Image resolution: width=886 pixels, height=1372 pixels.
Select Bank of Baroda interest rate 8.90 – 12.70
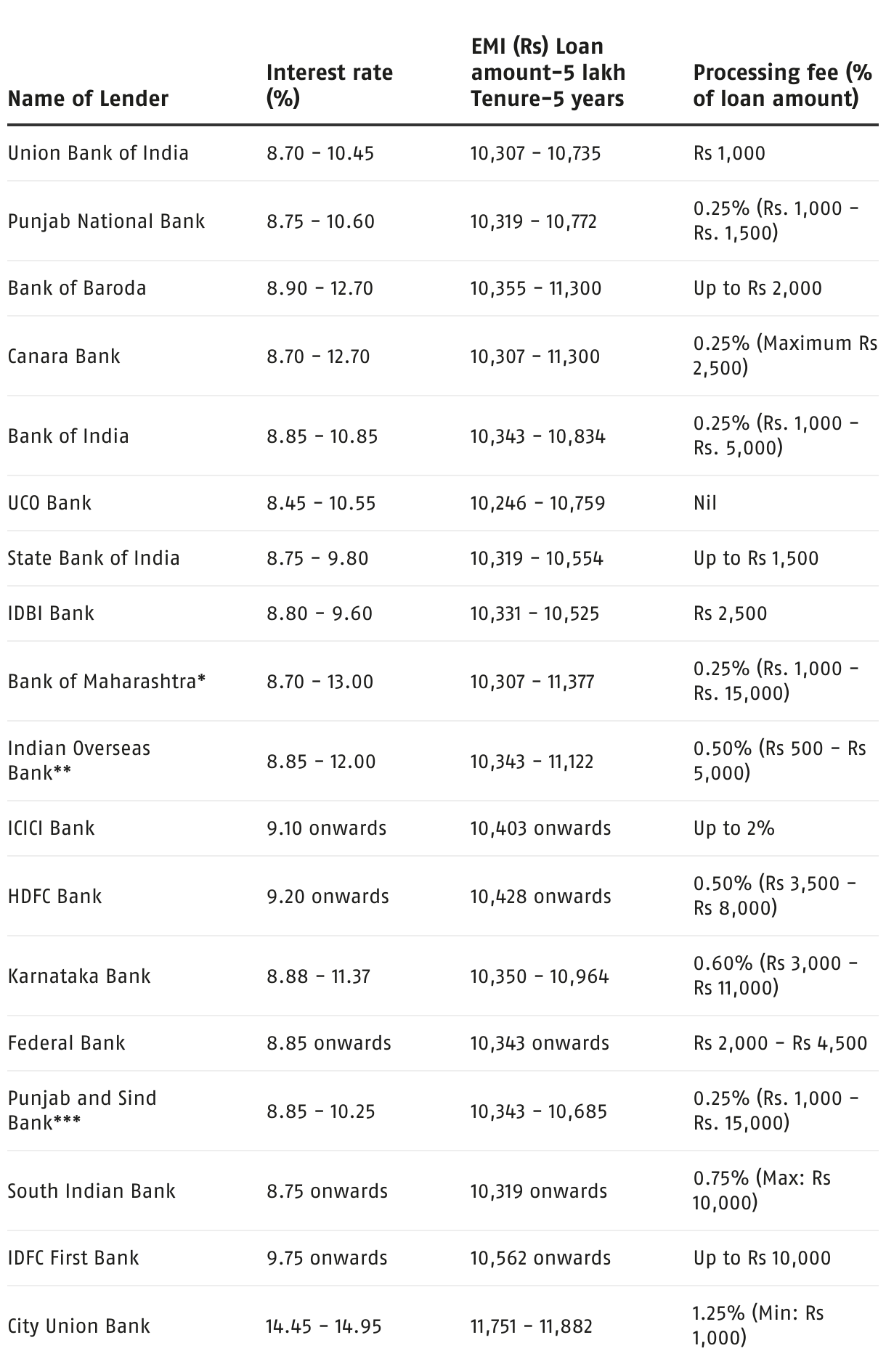click(320, 288)
